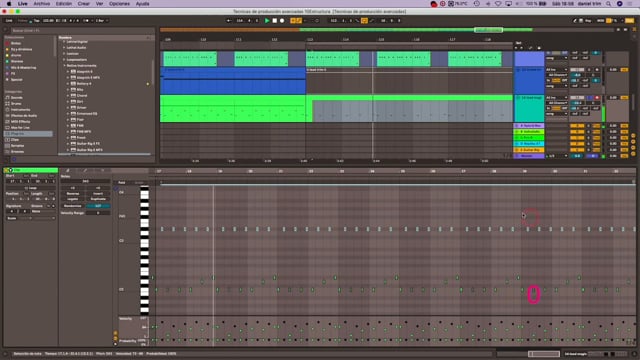640x360 pixels.
Task: Start playback with the green Play button
Action: tap(267, 20)
